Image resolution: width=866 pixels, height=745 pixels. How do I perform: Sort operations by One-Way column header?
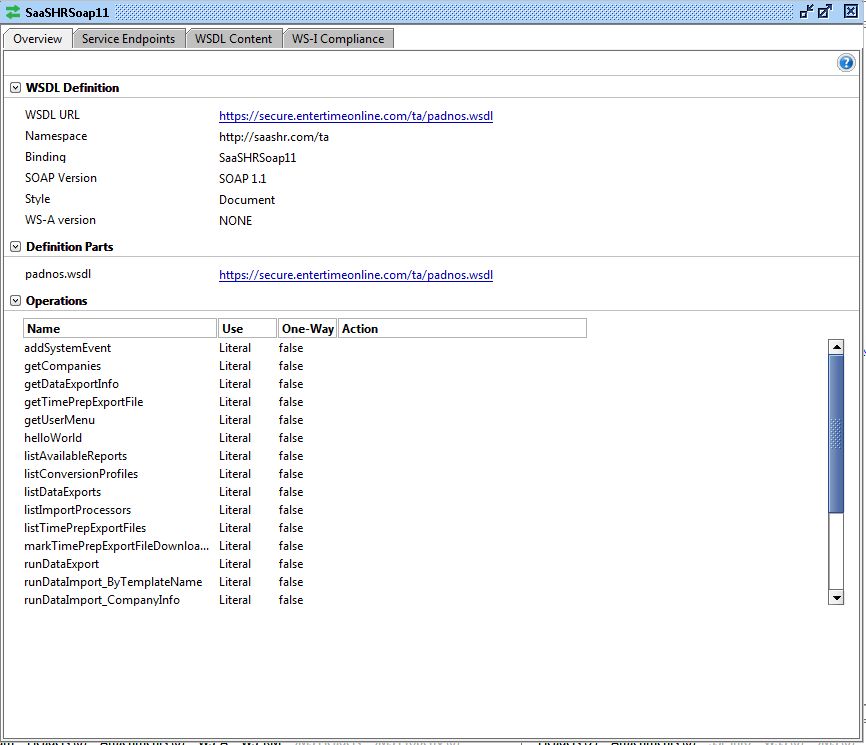click(307, 329)
